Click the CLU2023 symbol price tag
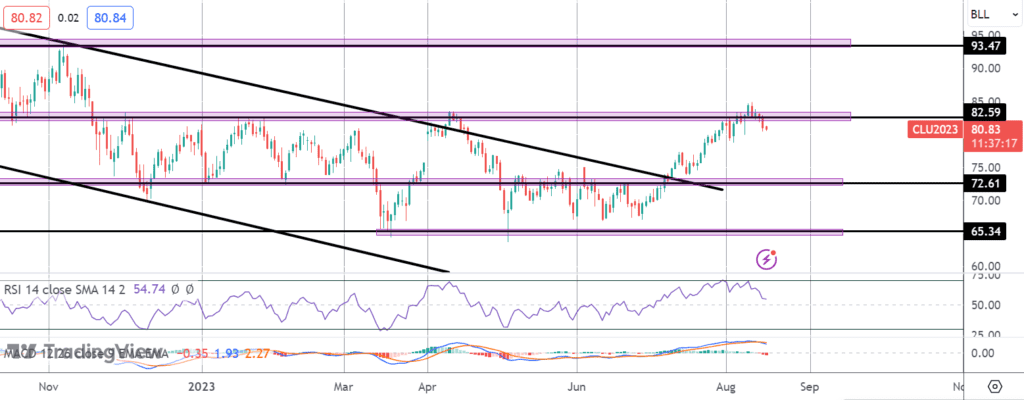The image size is (1024, 400). [937, 129]
